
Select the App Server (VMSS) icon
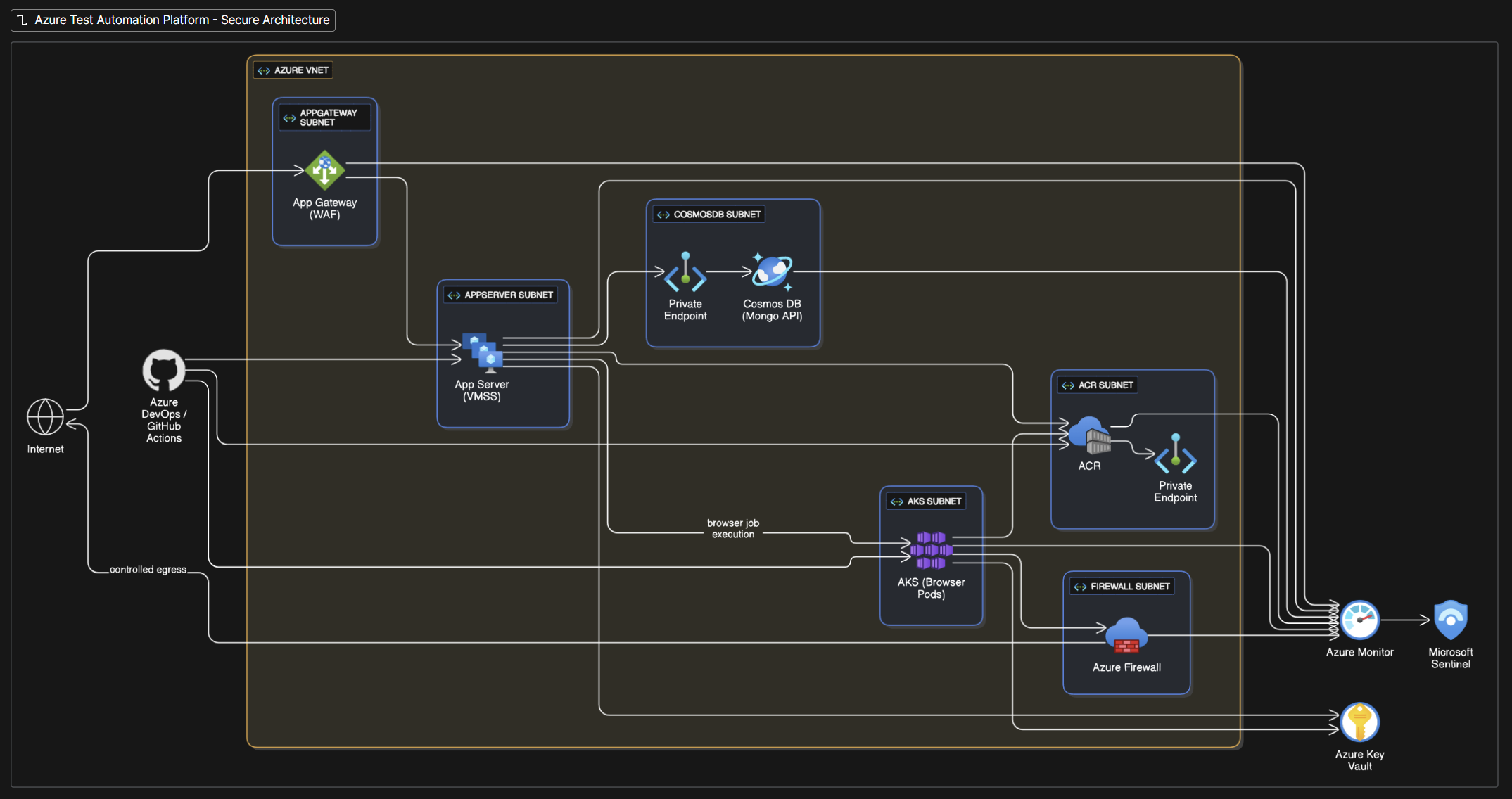pyautogui.click(x=483, y=352)
